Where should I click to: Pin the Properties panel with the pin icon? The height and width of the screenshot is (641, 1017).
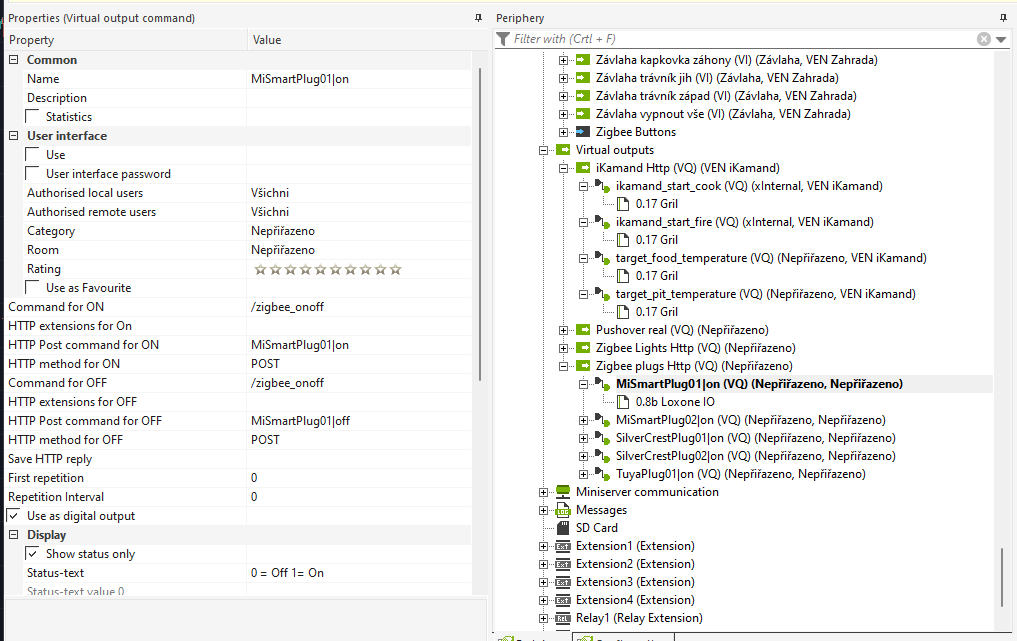point(479,18)
